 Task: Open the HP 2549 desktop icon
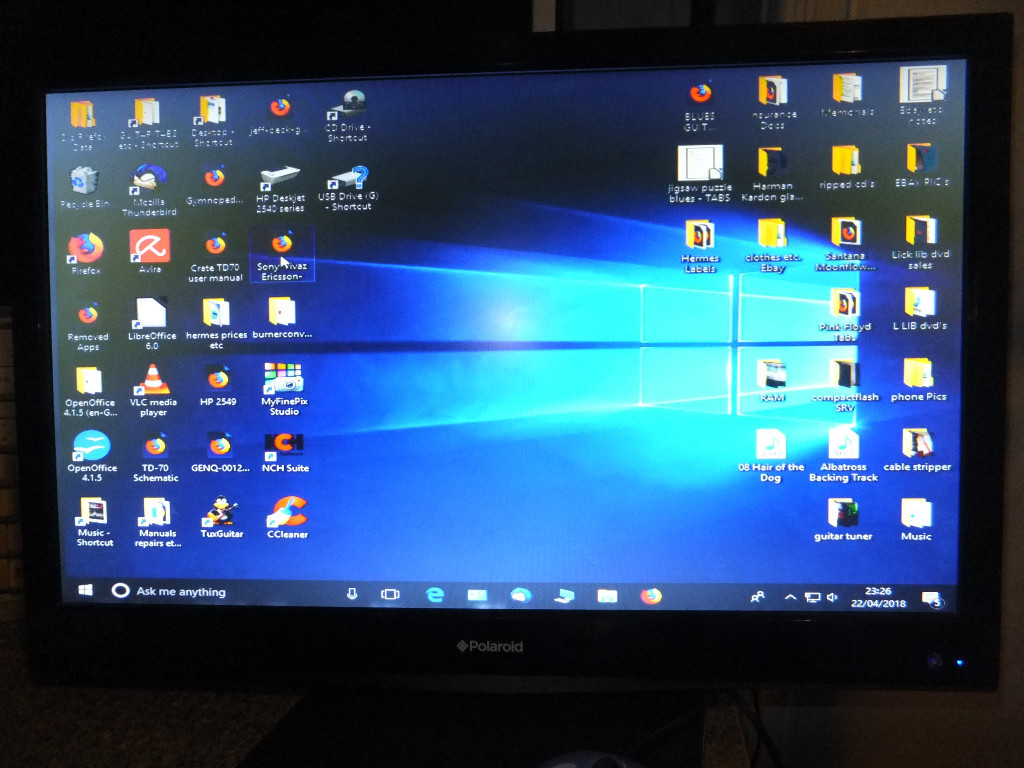(x=218, y=386)
